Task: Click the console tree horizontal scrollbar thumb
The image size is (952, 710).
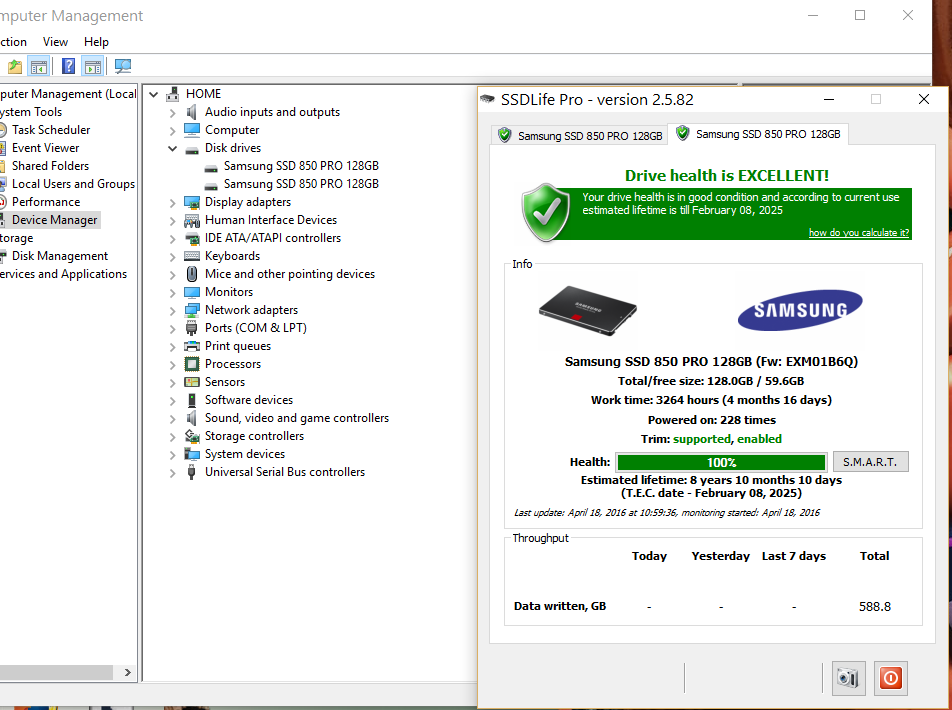Action: click(56, 672)
